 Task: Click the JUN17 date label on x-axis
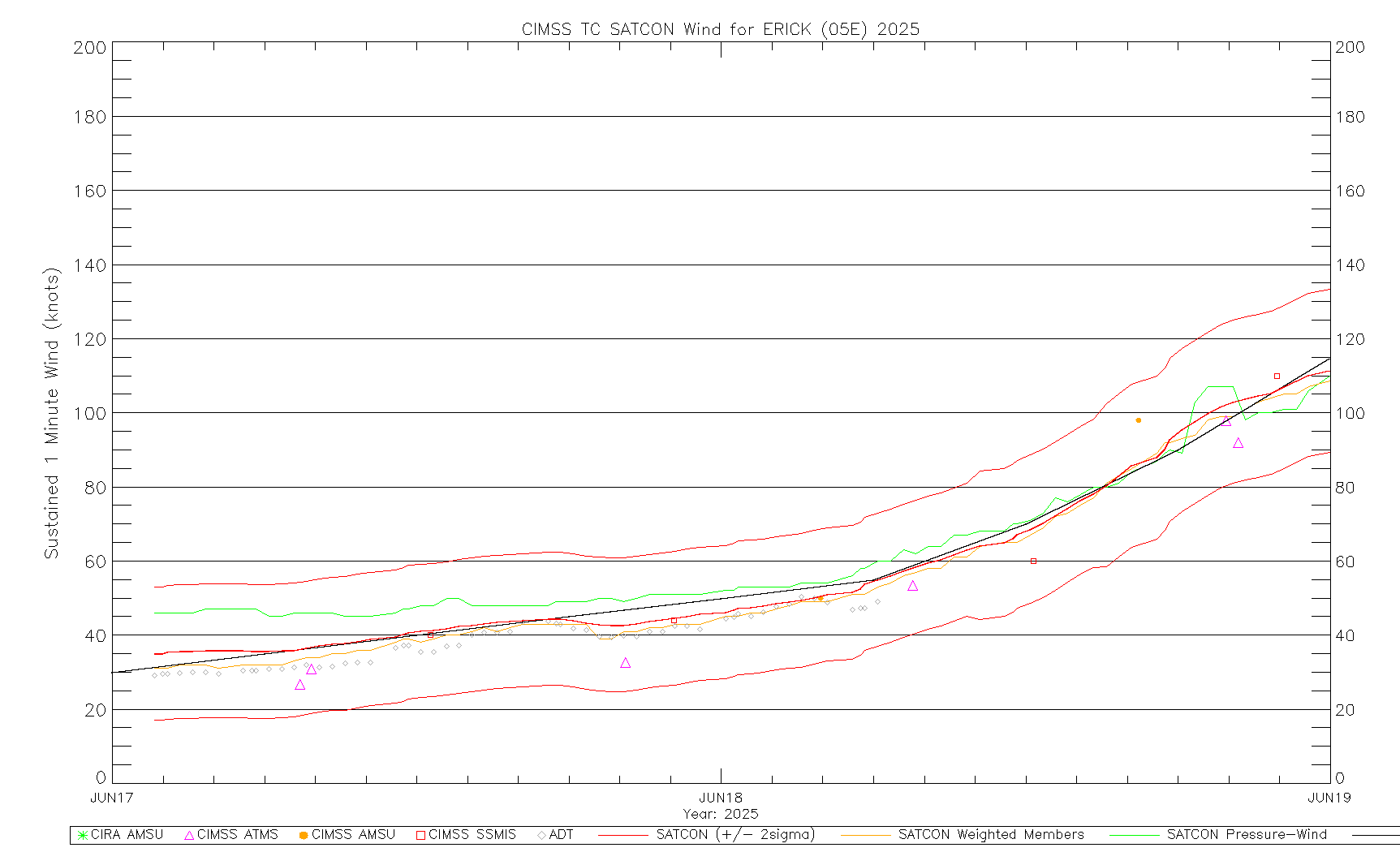tap(111, 798)
